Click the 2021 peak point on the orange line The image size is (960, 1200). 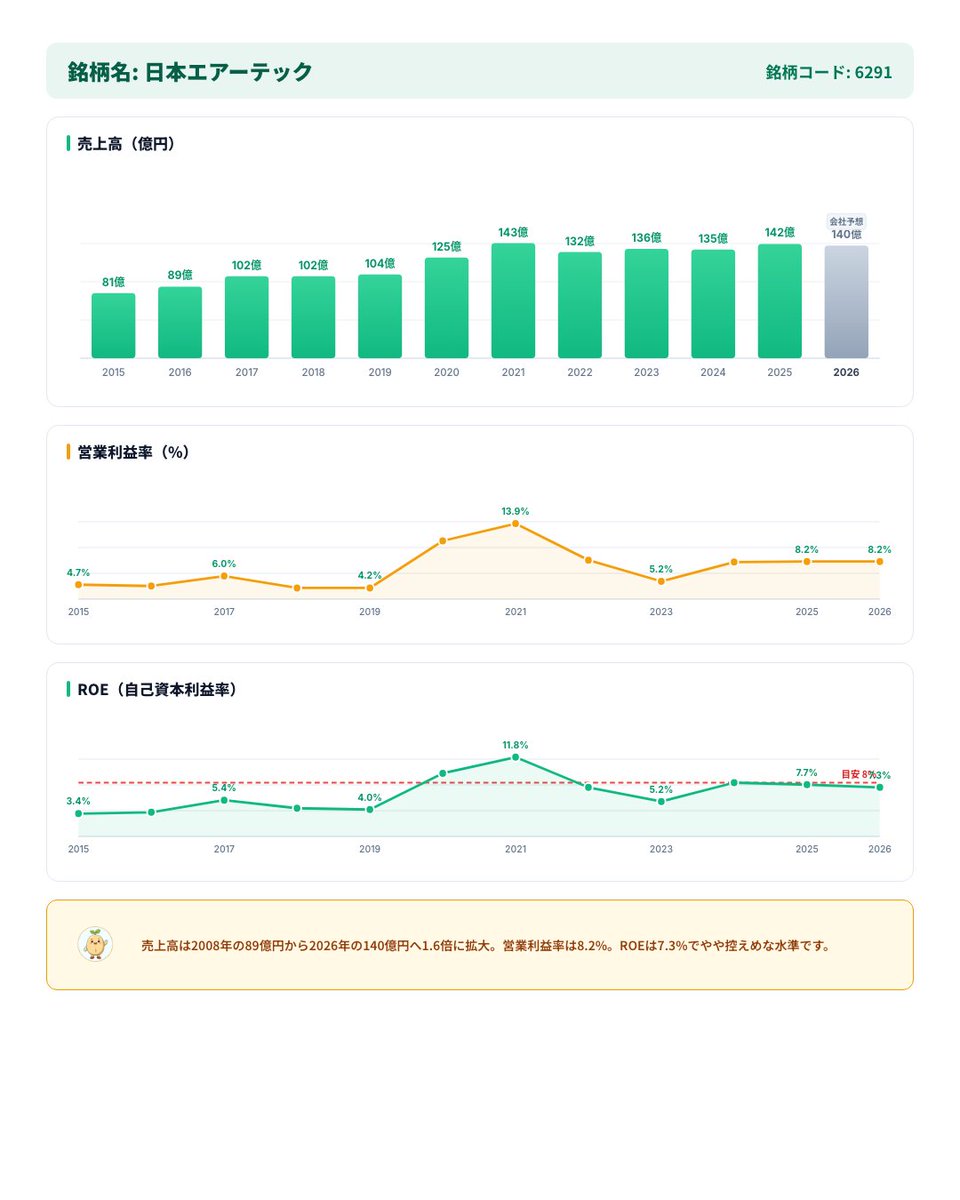pos(515,523)
